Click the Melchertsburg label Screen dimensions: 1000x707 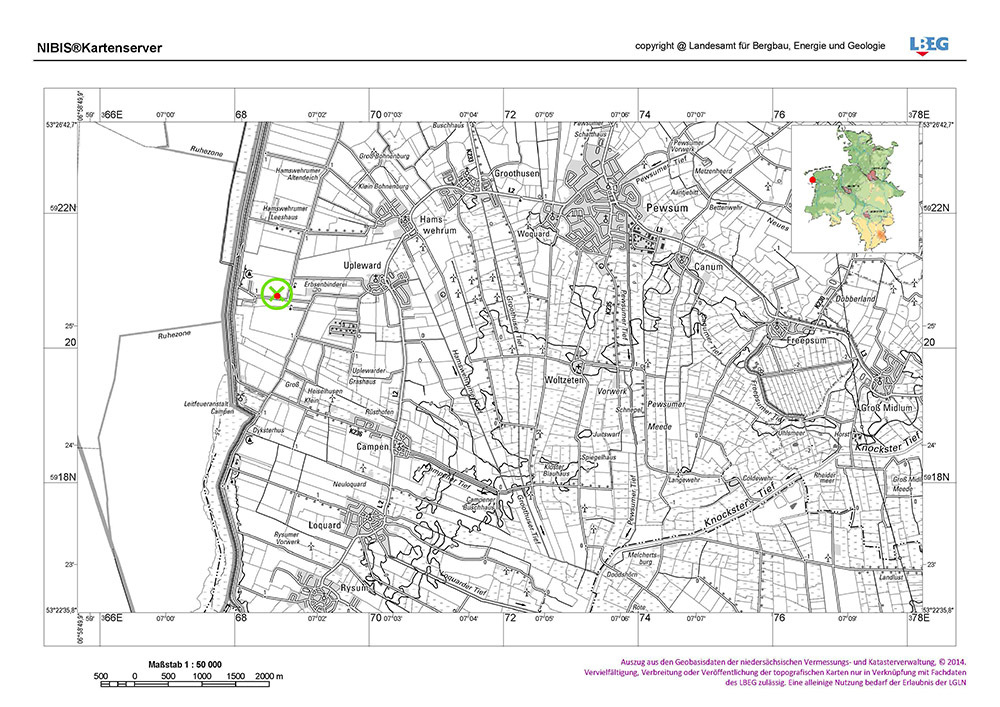(x=642, y=558)
